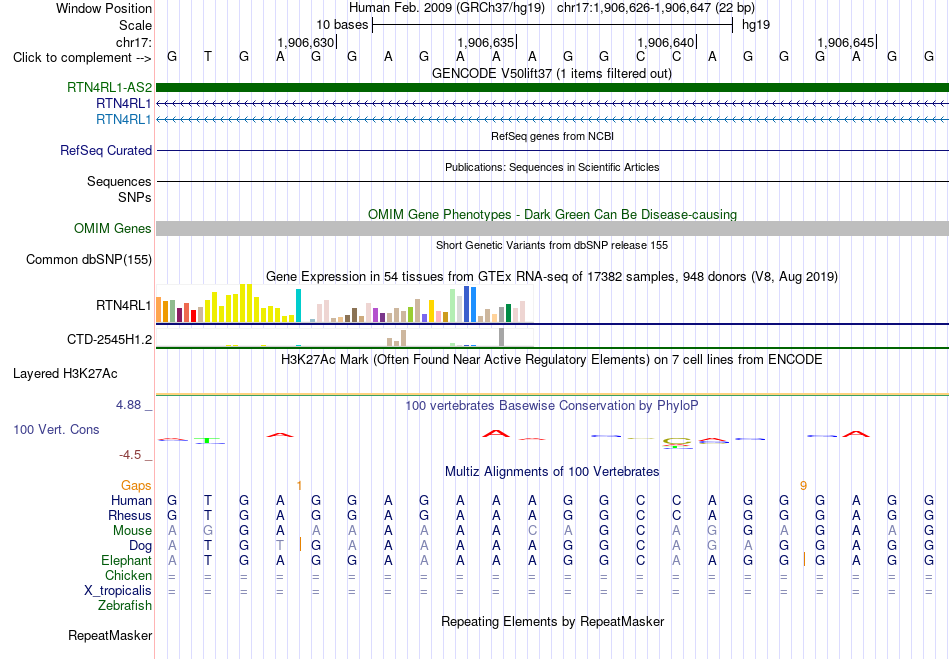Click the SNPs track label
Image resolution: width=950 pixels, height=659 pixels.
point(135,197)
